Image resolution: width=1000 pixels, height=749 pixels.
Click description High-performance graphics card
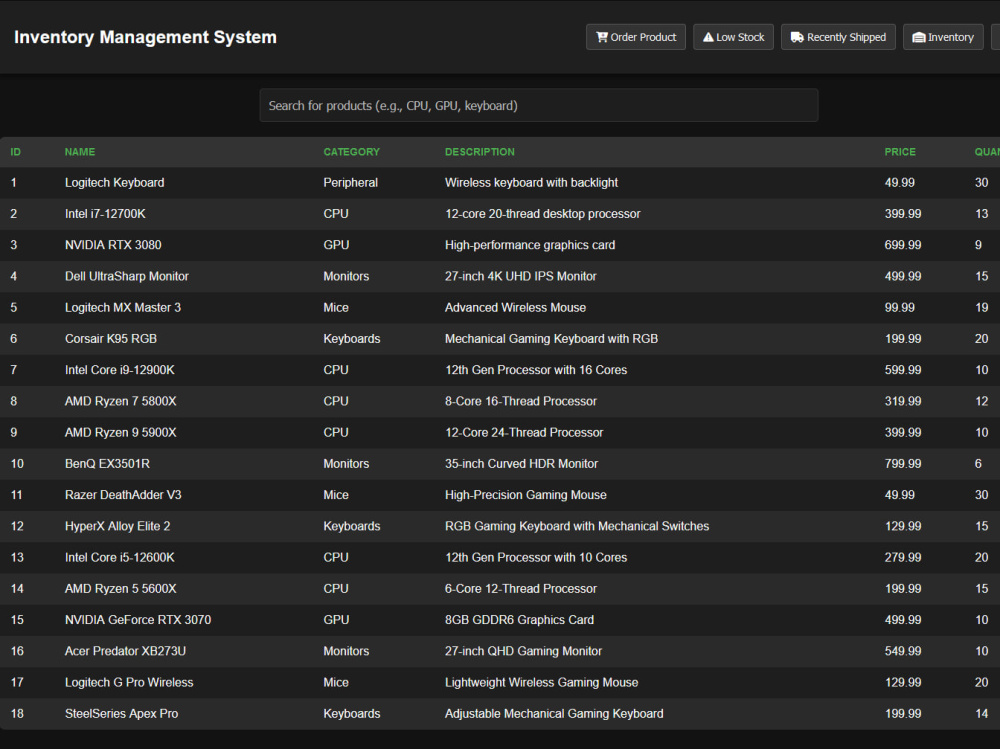click(x=530, y=245)
